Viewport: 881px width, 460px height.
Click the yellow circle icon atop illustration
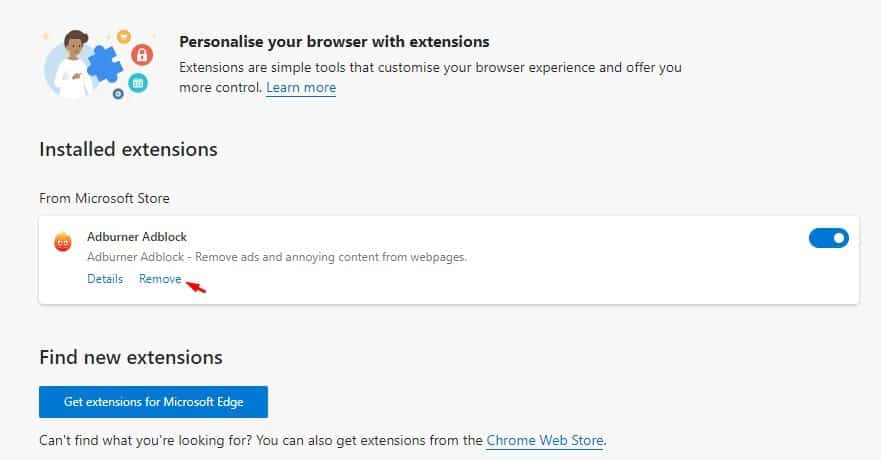[124, 37]
